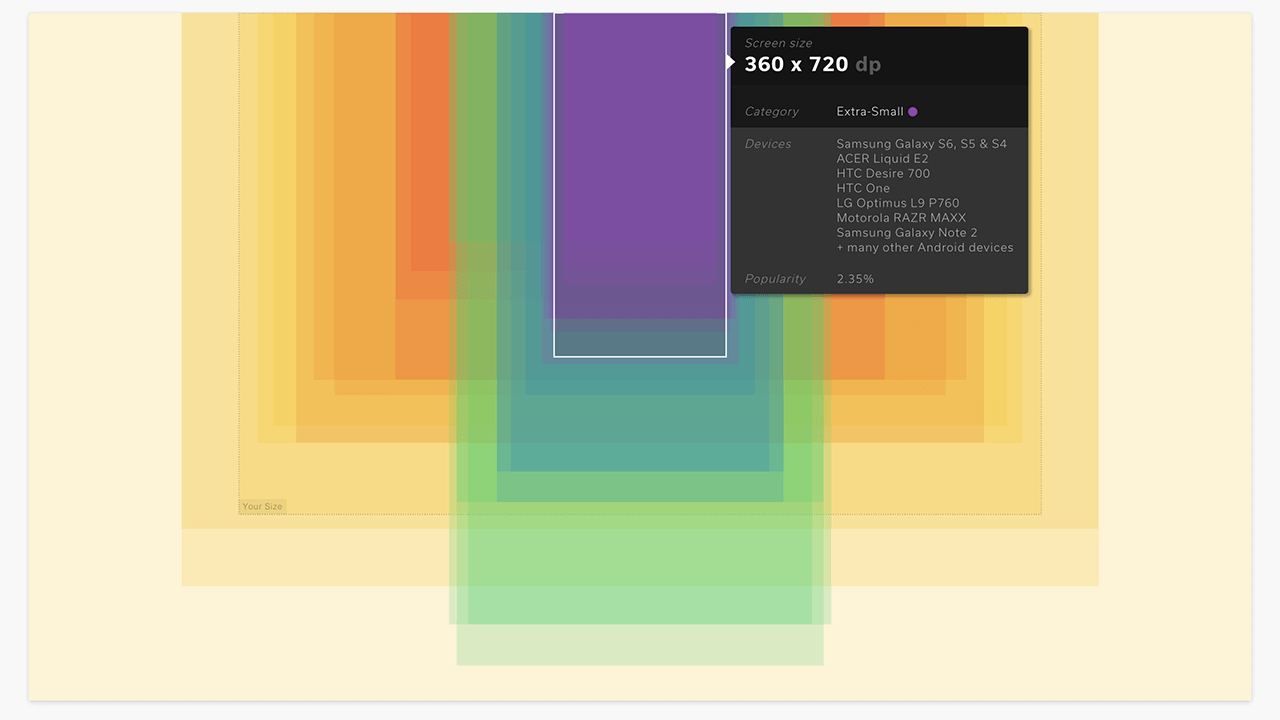Click the purple Extra-Small category dot
Screen dimensions: 1280x720
pos(913,112)
